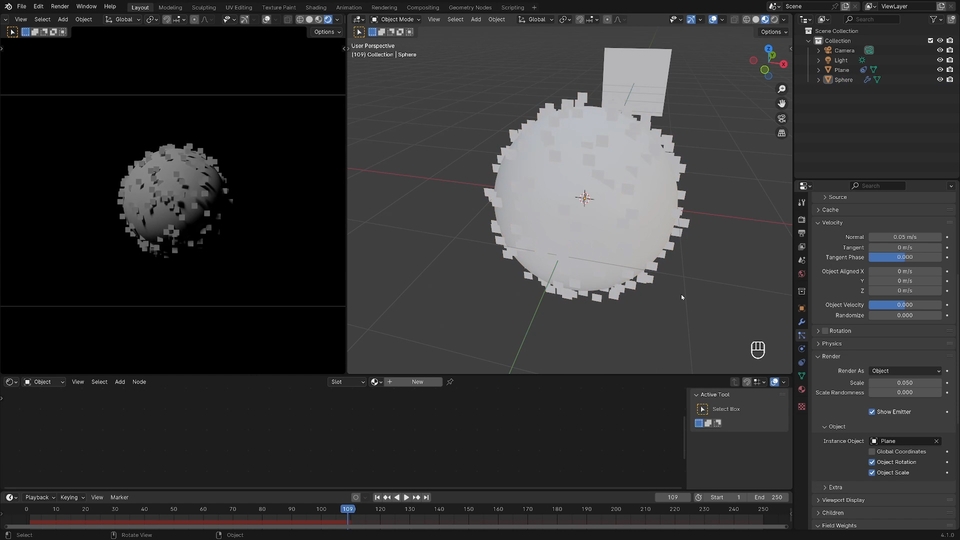Hide the Camera in viewport via eye icon
Viewport: 960px width, 540px height.
pos(940,50)
